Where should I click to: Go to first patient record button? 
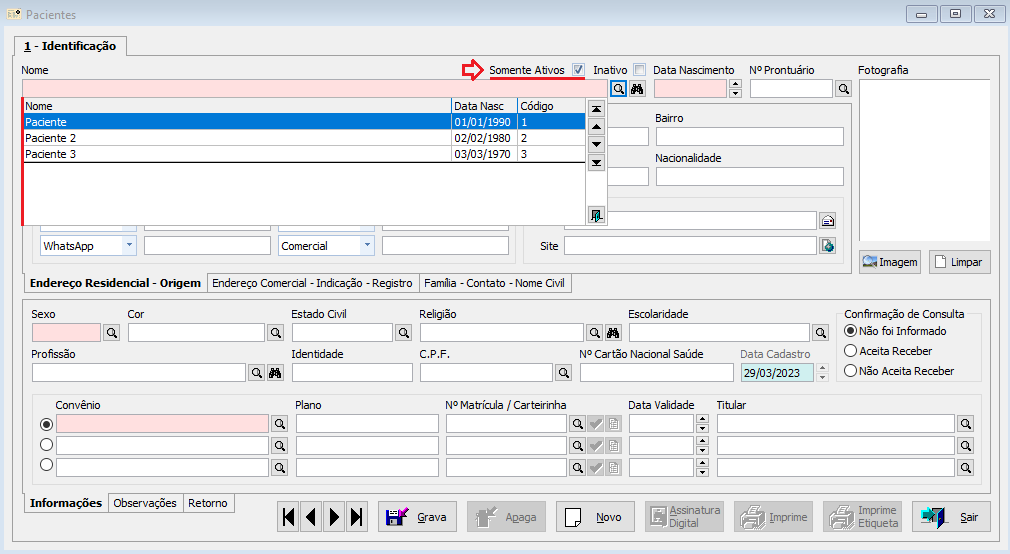coord(289,517)
